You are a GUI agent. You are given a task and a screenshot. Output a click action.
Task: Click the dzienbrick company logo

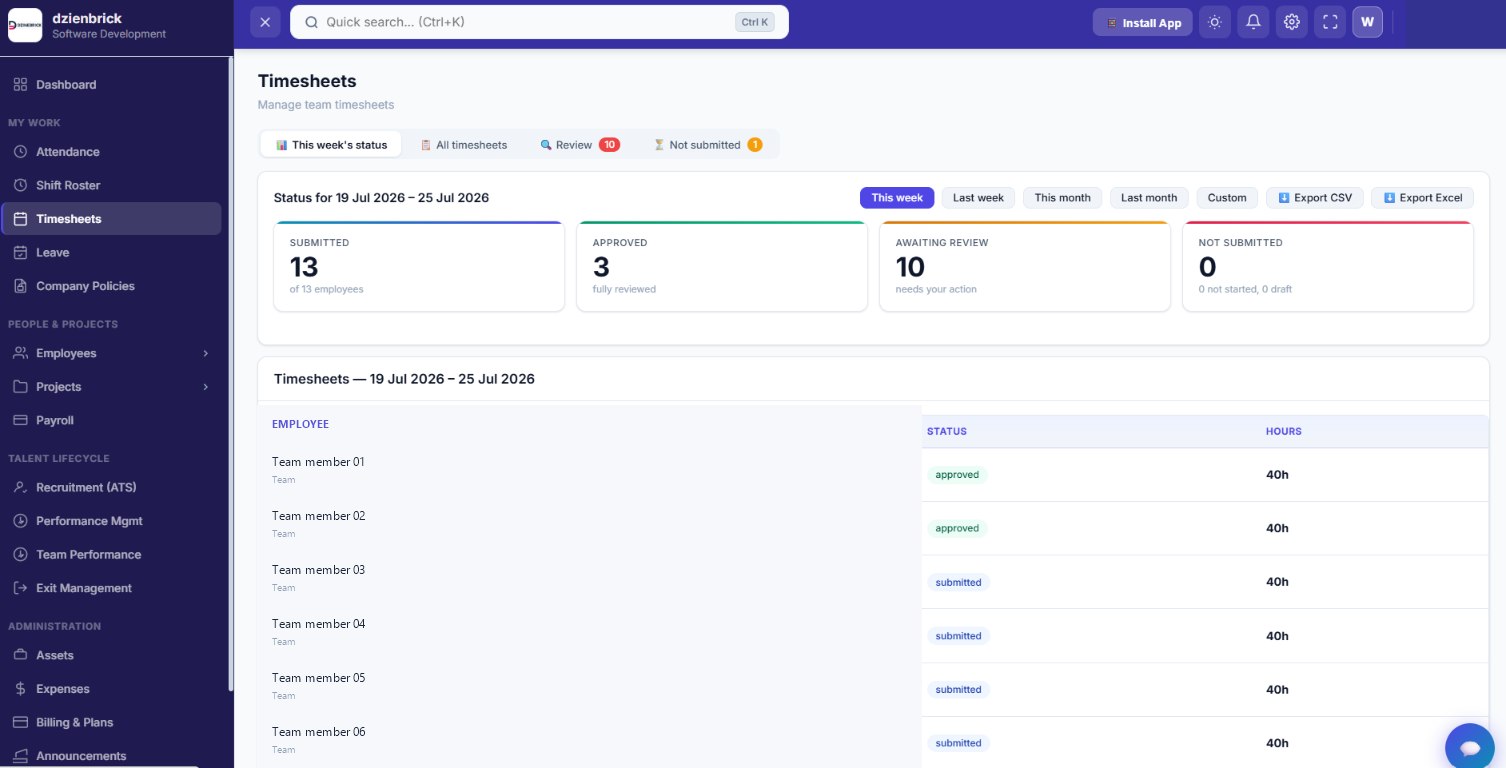click(x=25, y=25)
